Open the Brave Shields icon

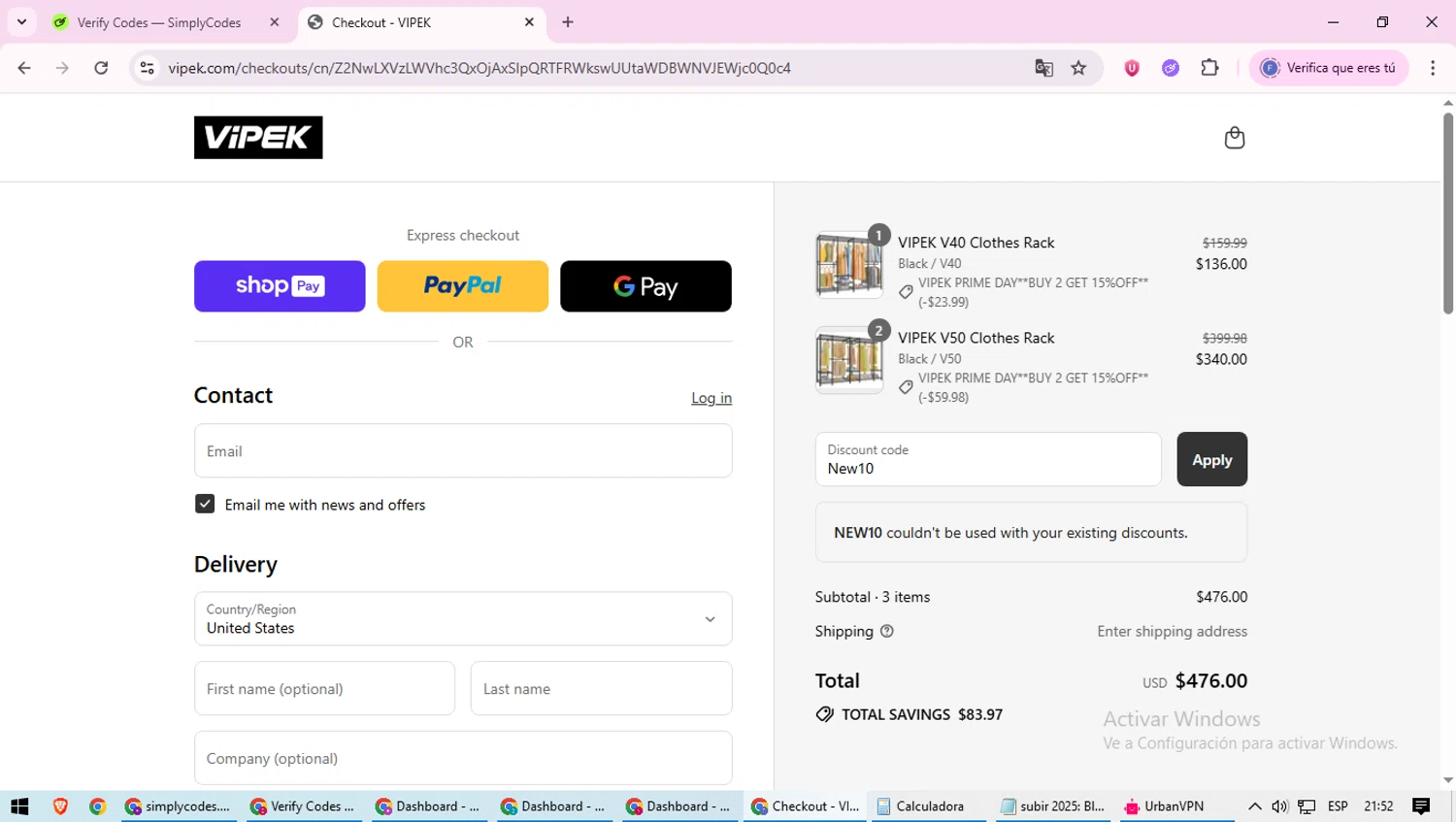(x=1132, y=68)
